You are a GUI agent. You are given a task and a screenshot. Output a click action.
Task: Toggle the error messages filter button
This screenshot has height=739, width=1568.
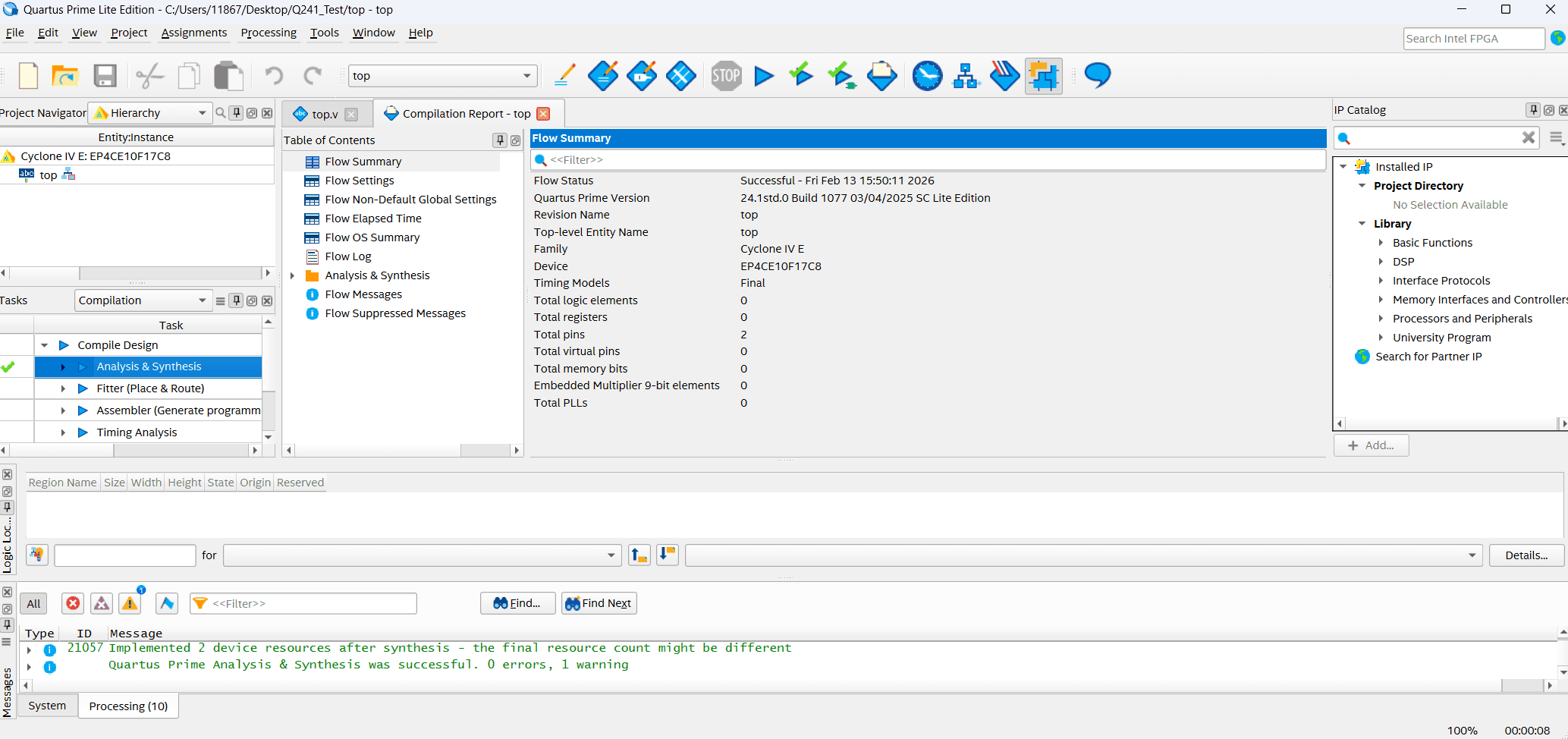tap(73, 603)
